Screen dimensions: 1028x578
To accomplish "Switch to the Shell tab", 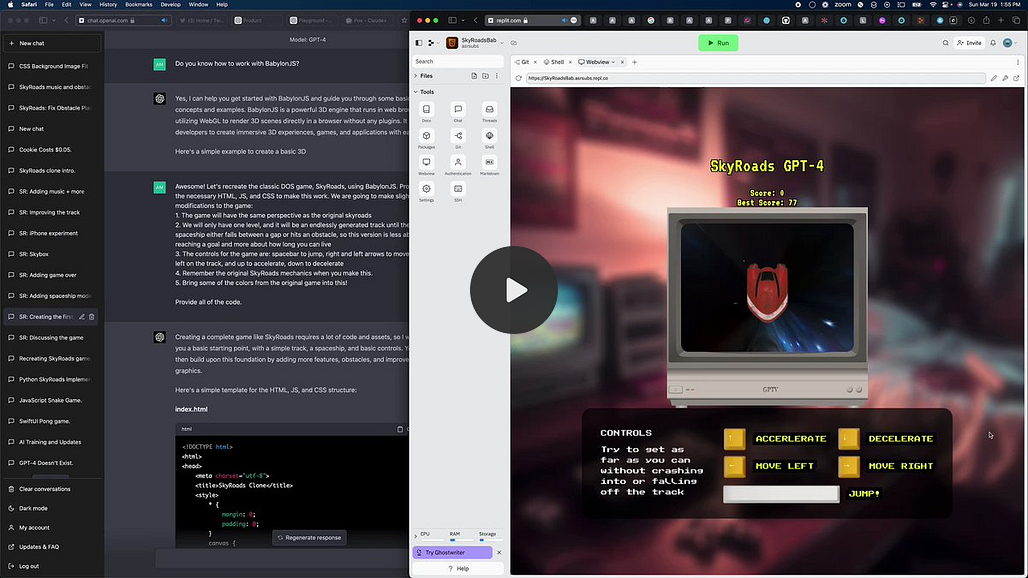I will coord(554,62).
